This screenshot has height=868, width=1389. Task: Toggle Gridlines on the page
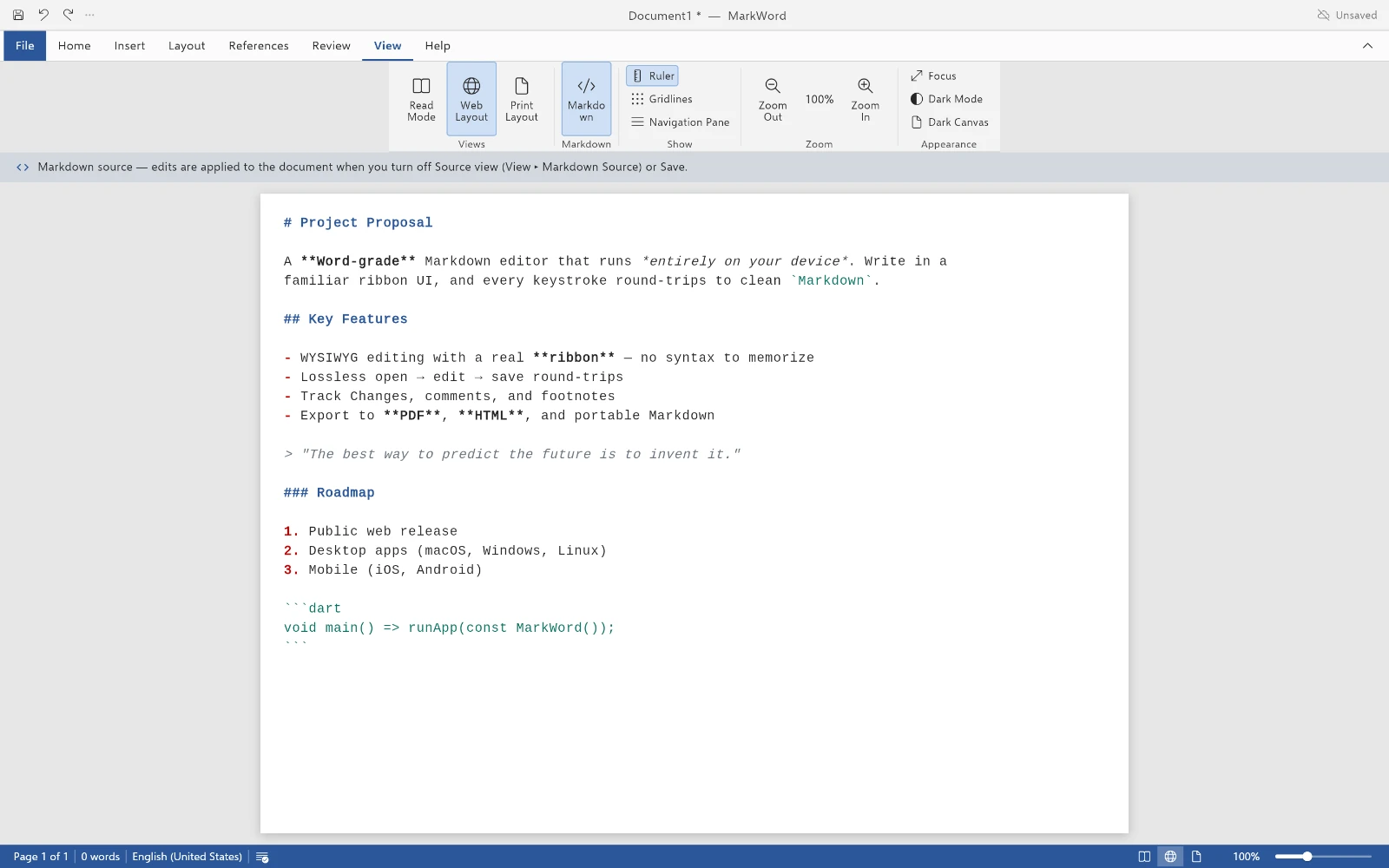[x=662, y=99]
